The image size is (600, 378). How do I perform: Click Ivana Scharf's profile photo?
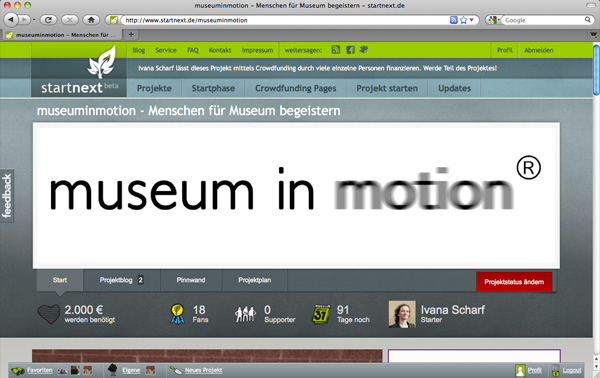click(x=402, y=314)
